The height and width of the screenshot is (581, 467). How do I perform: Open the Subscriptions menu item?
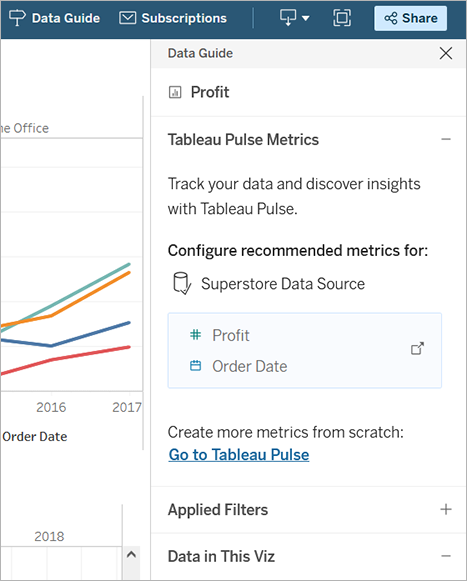(x=173, y=18)
